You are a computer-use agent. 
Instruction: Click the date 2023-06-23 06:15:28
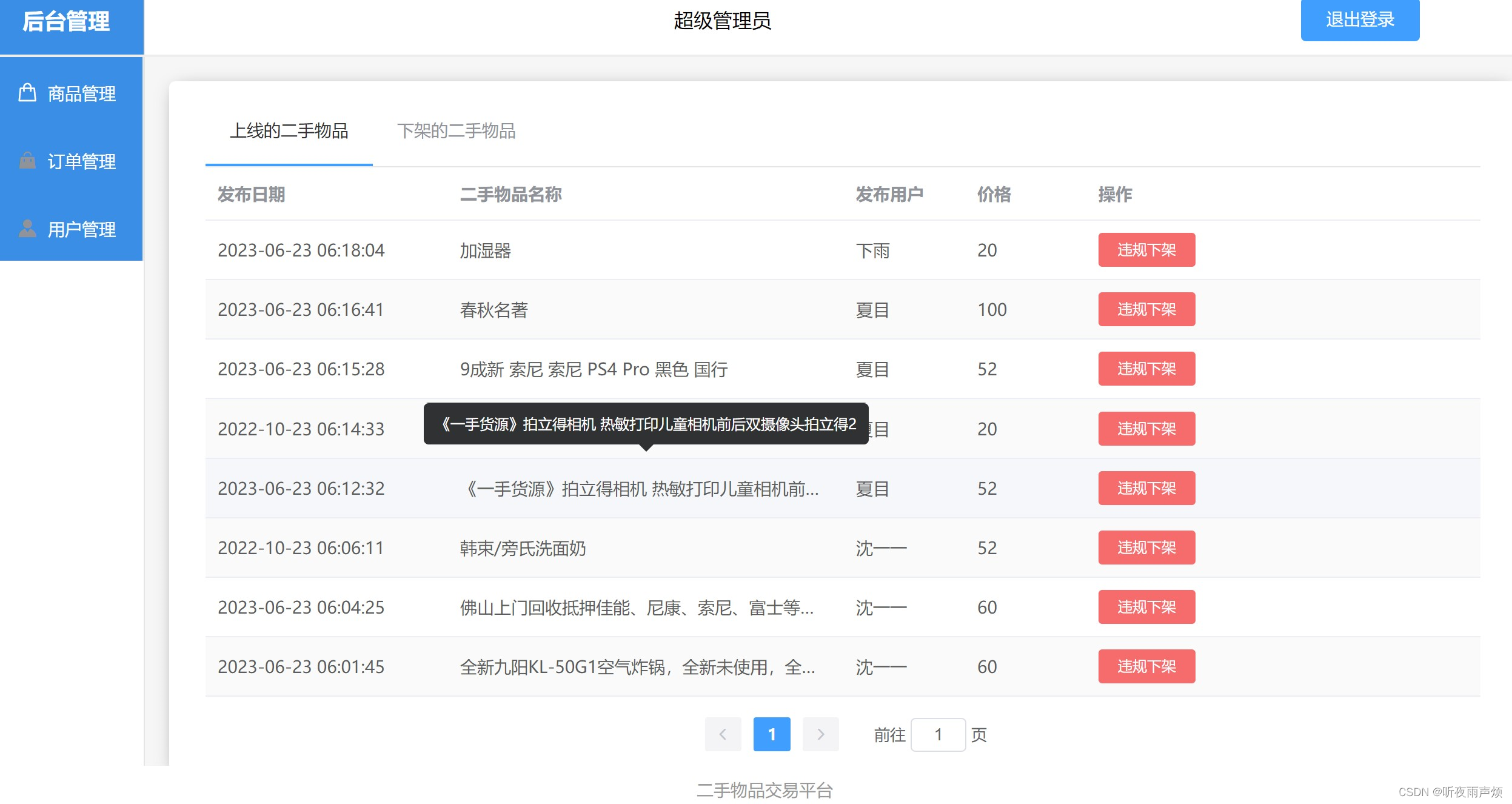[301, 369]
